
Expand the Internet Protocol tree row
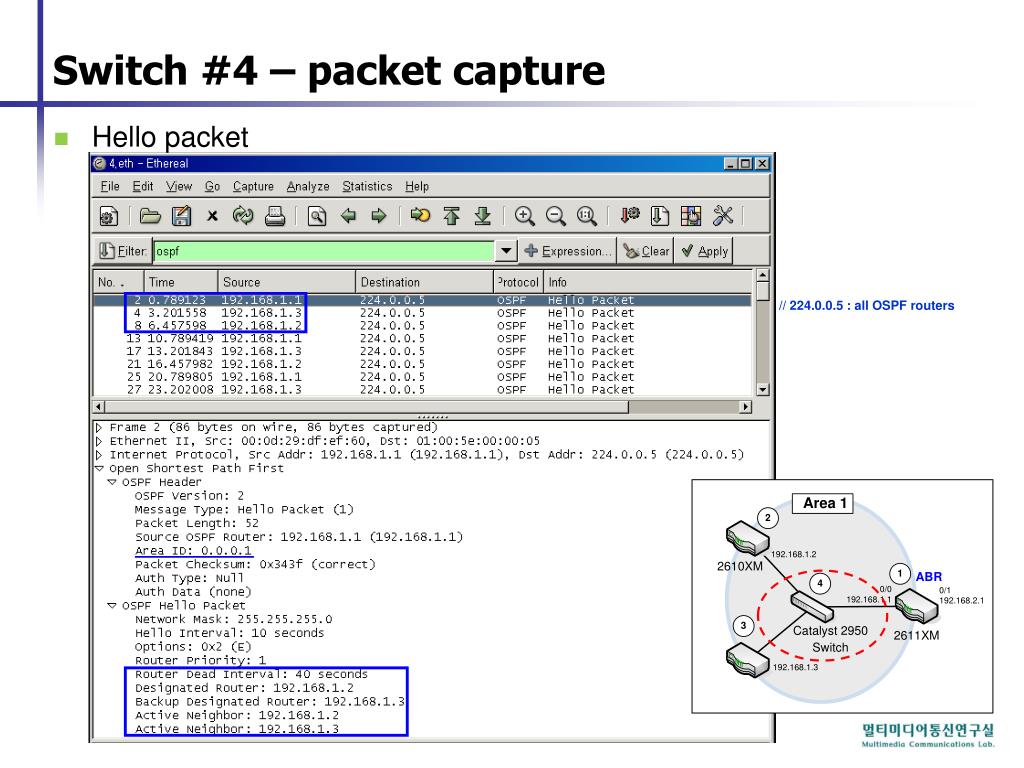coord(99,455)
